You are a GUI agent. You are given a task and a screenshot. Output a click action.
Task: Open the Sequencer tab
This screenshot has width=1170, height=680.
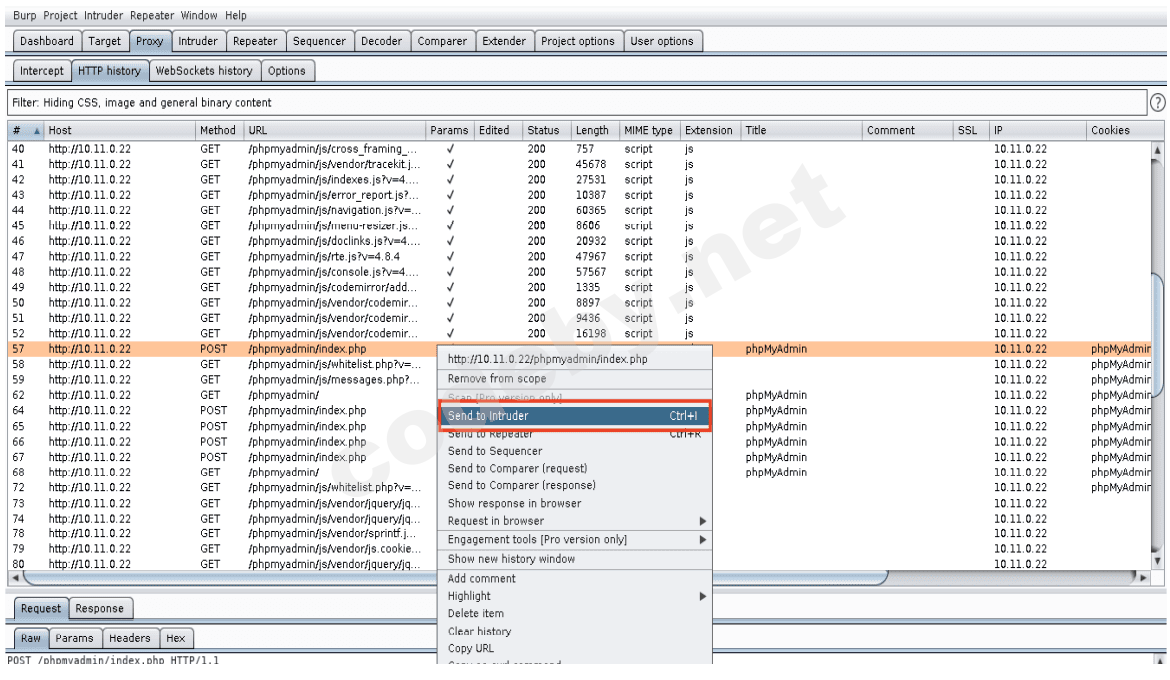(x=319, y=41)
